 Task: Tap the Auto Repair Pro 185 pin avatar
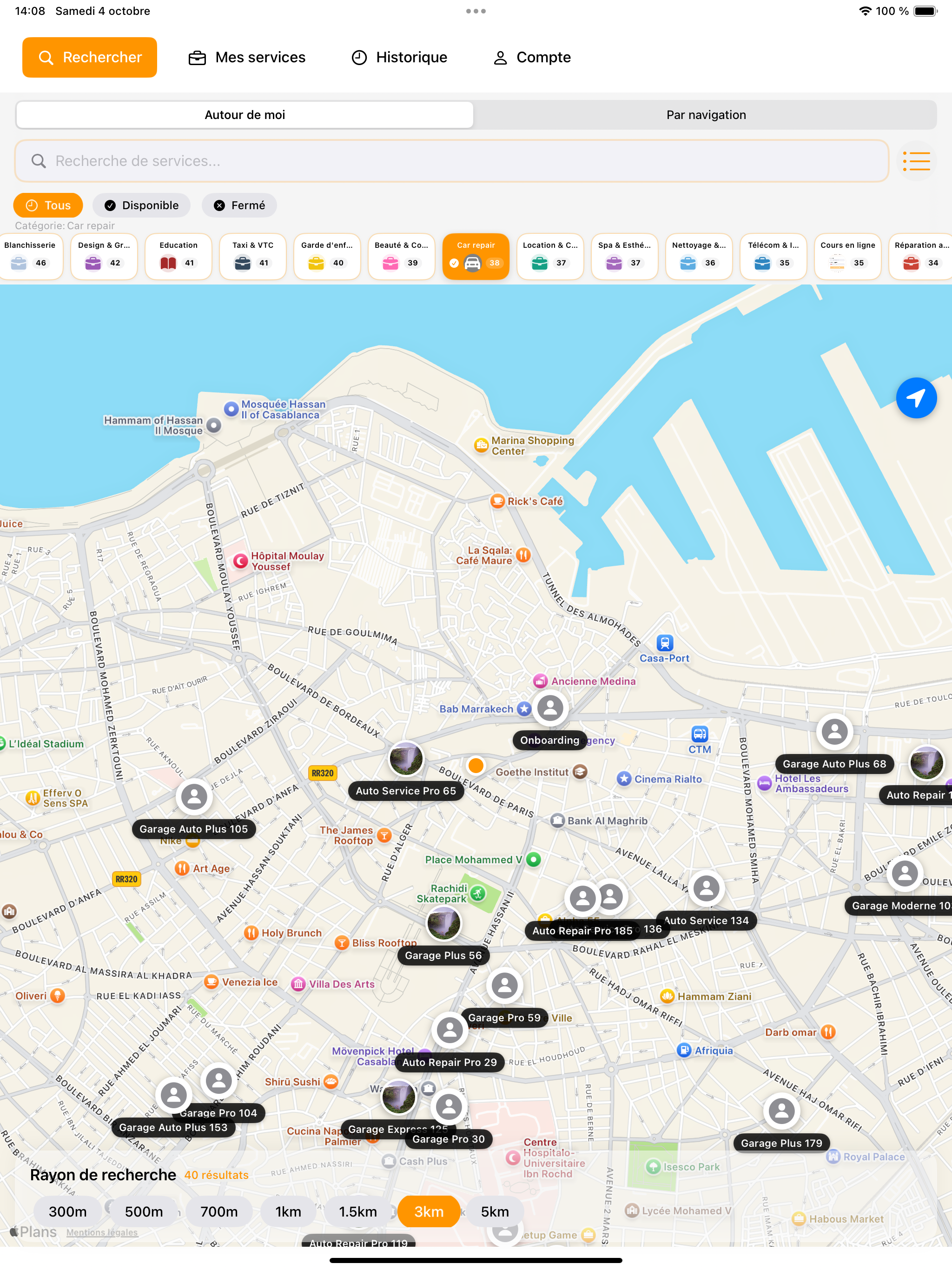click(x=582, y=899)
